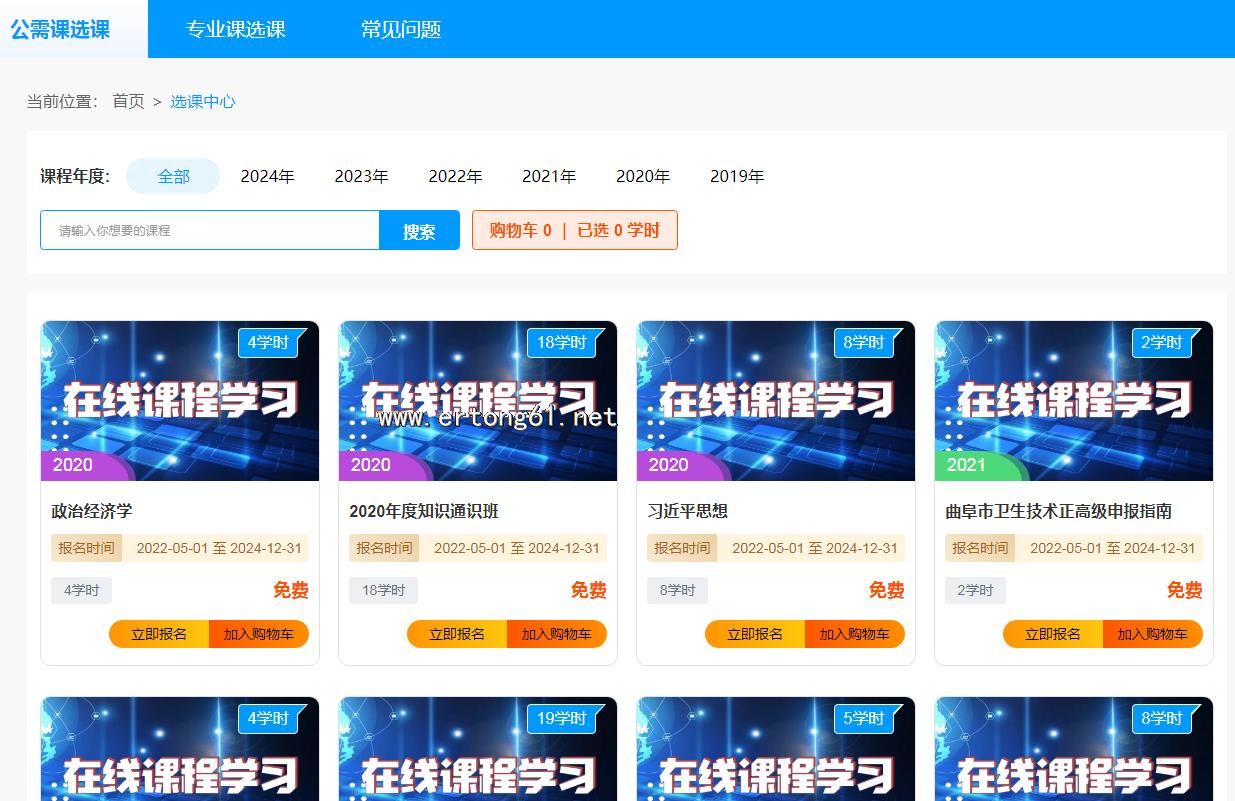Filter courses by 2024年
The height and width of the screenshot is (801, 1235).
tap(267, 176)
